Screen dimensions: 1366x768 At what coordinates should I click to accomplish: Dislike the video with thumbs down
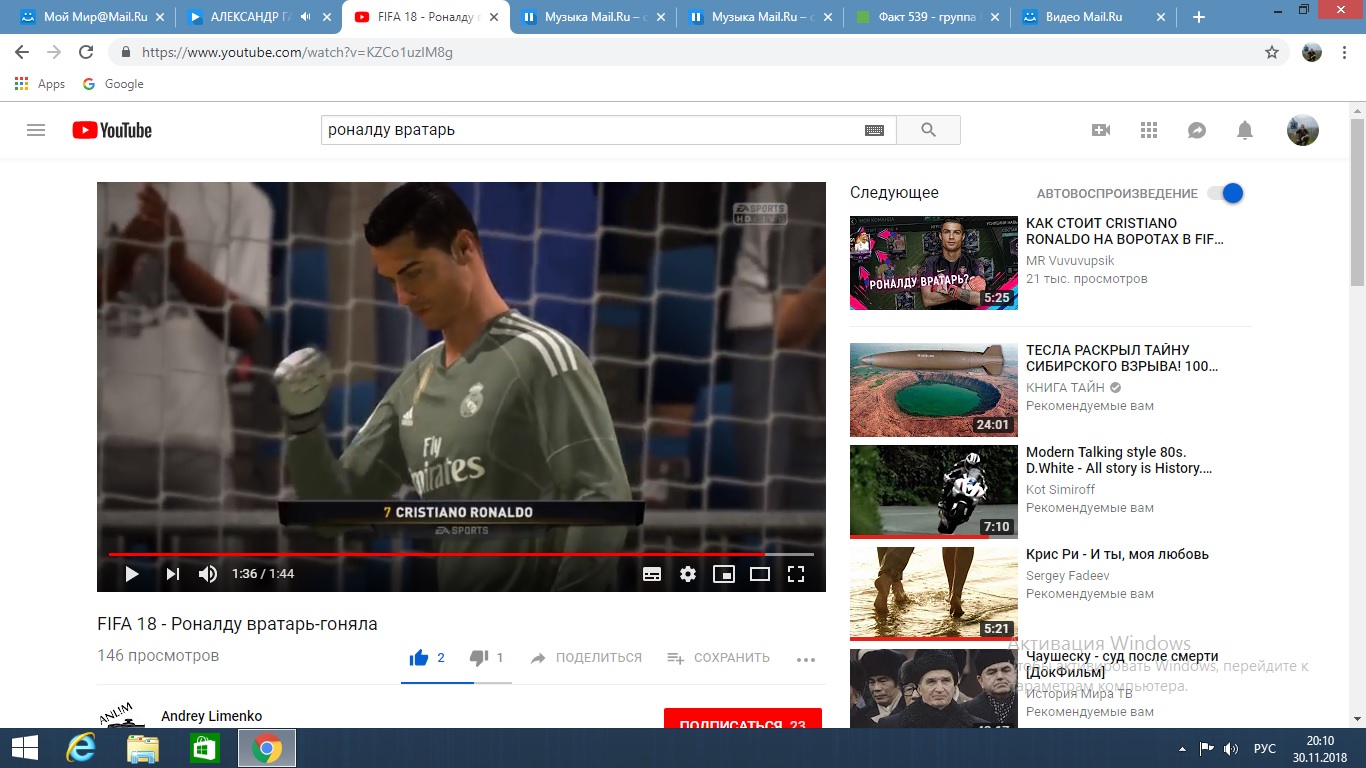tap(479, 658)
